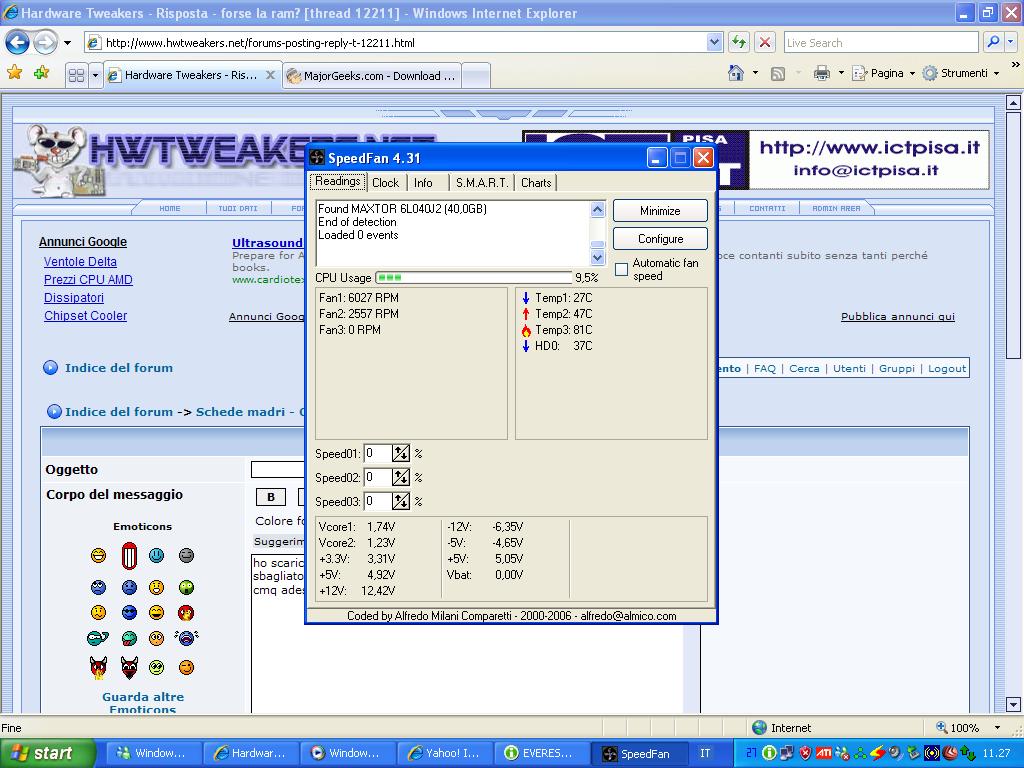
Task: Insert the winking orange emoticon
Action: coord(186,667)
